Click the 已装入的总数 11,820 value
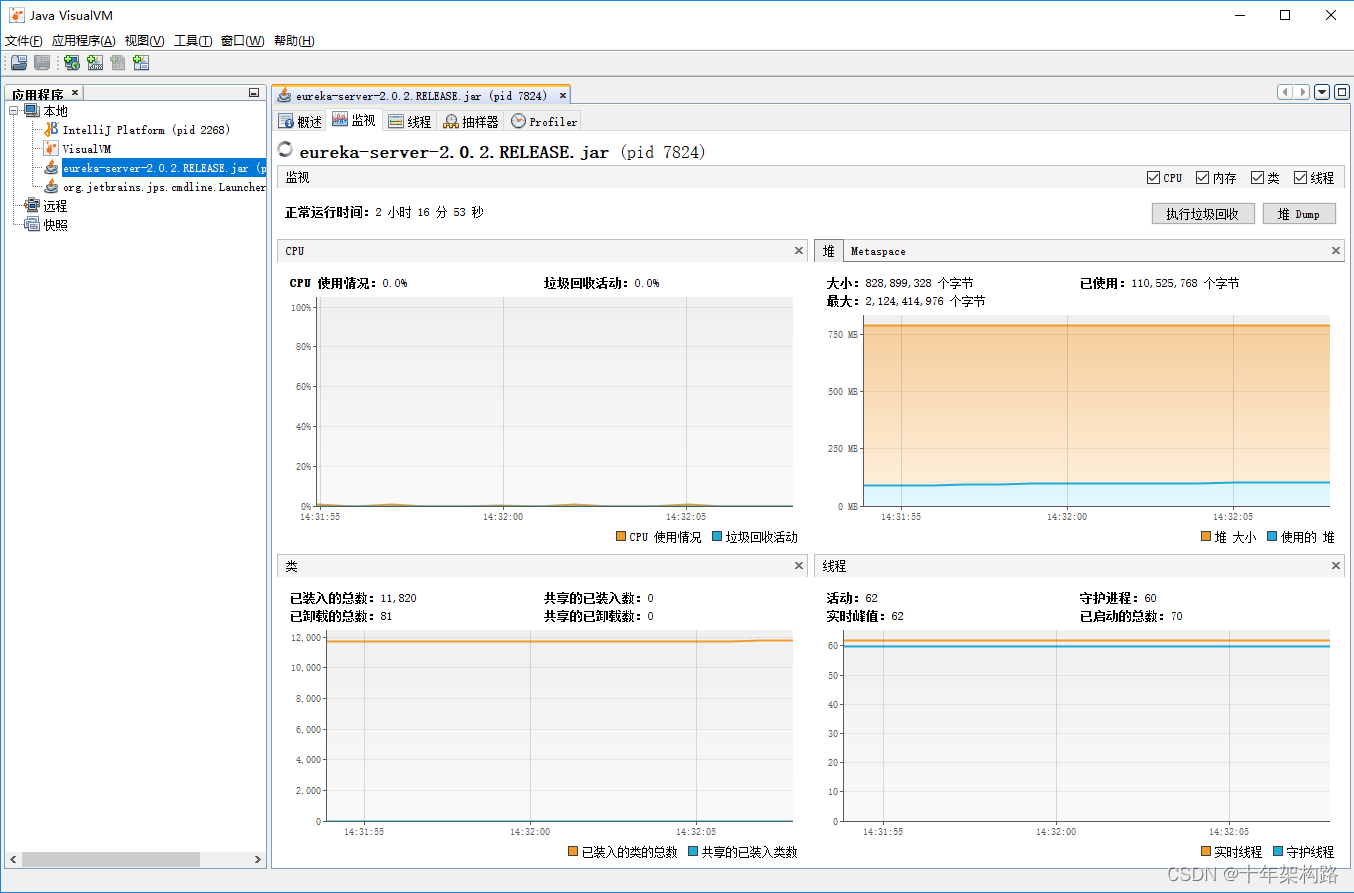The height and width of the screenshot is (893, 1354). coord(398,598)
